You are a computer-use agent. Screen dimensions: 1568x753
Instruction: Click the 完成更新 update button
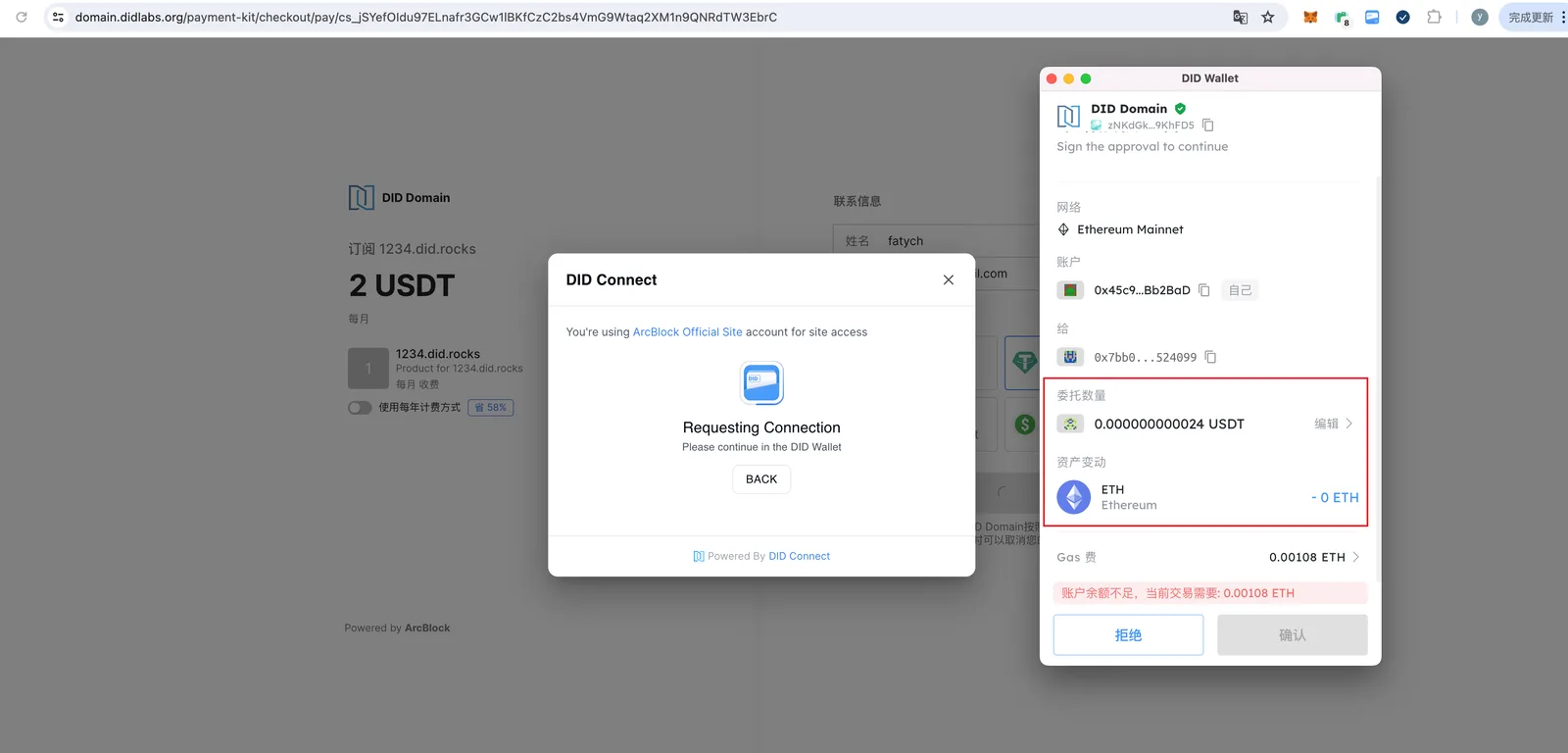[1531, 17]
